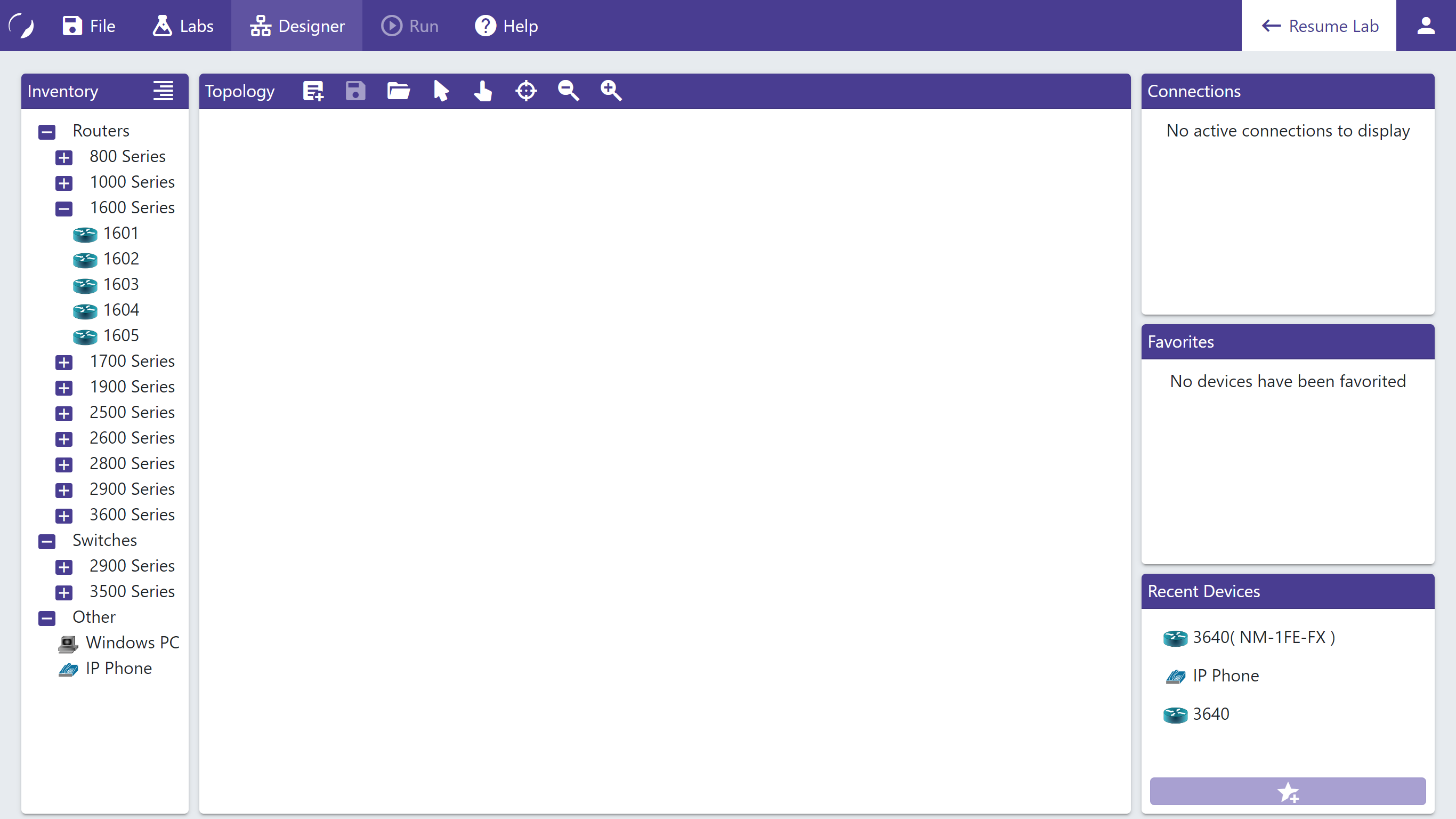Select the arrow pointer tool
1456x819 pixels.
coord(441,91)
